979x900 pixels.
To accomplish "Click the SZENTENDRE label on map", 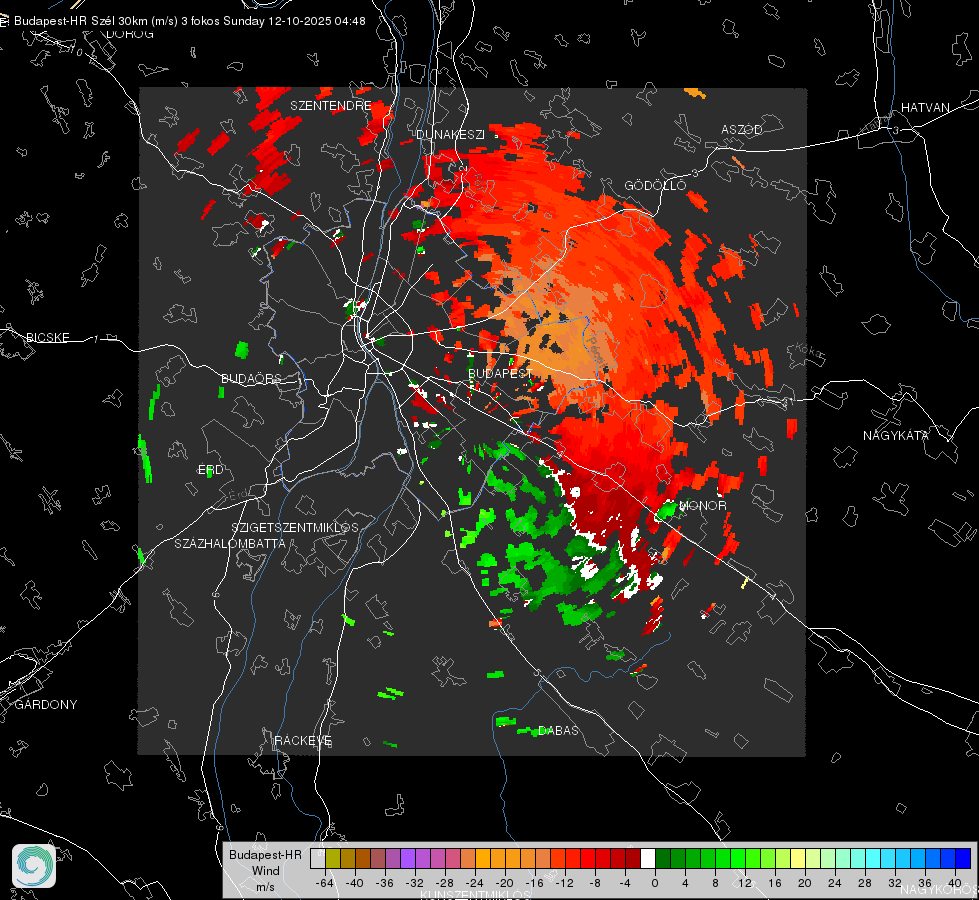I will point(331,106).
